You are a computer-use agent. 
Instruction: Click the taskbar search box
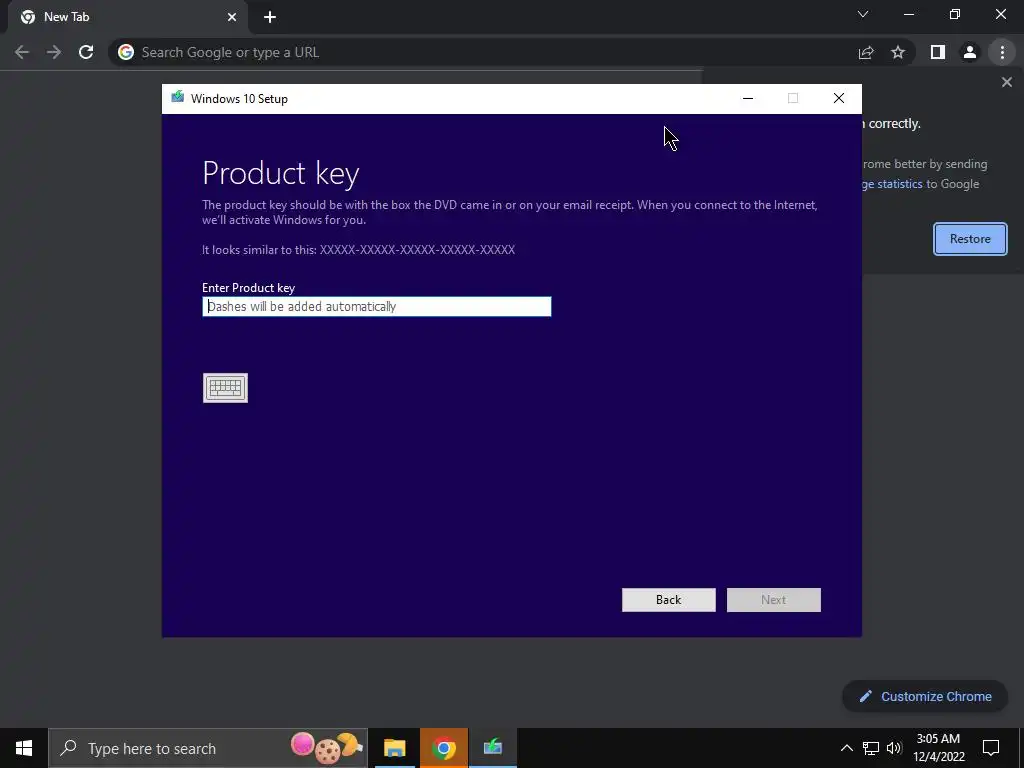[x=208, y=748]
